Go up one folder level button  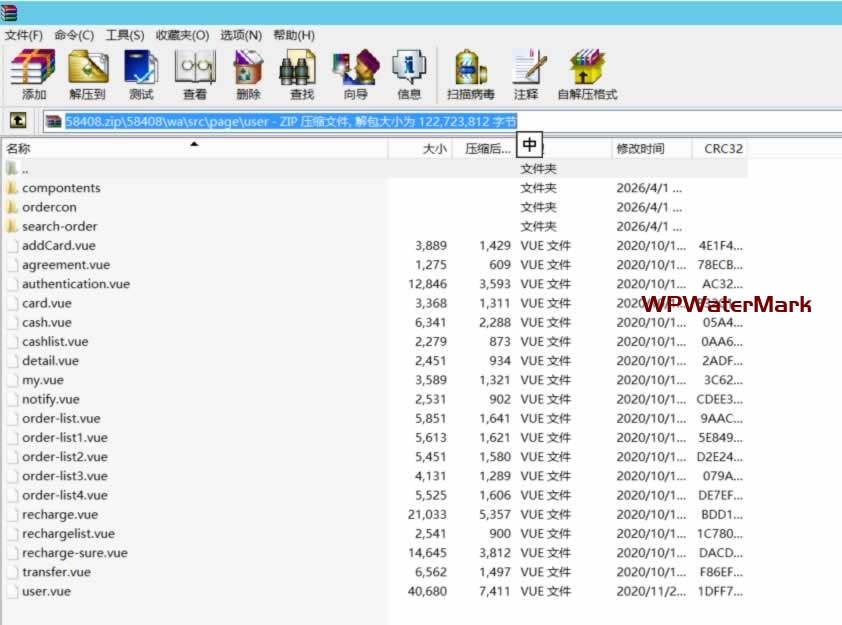coord(18,121)
